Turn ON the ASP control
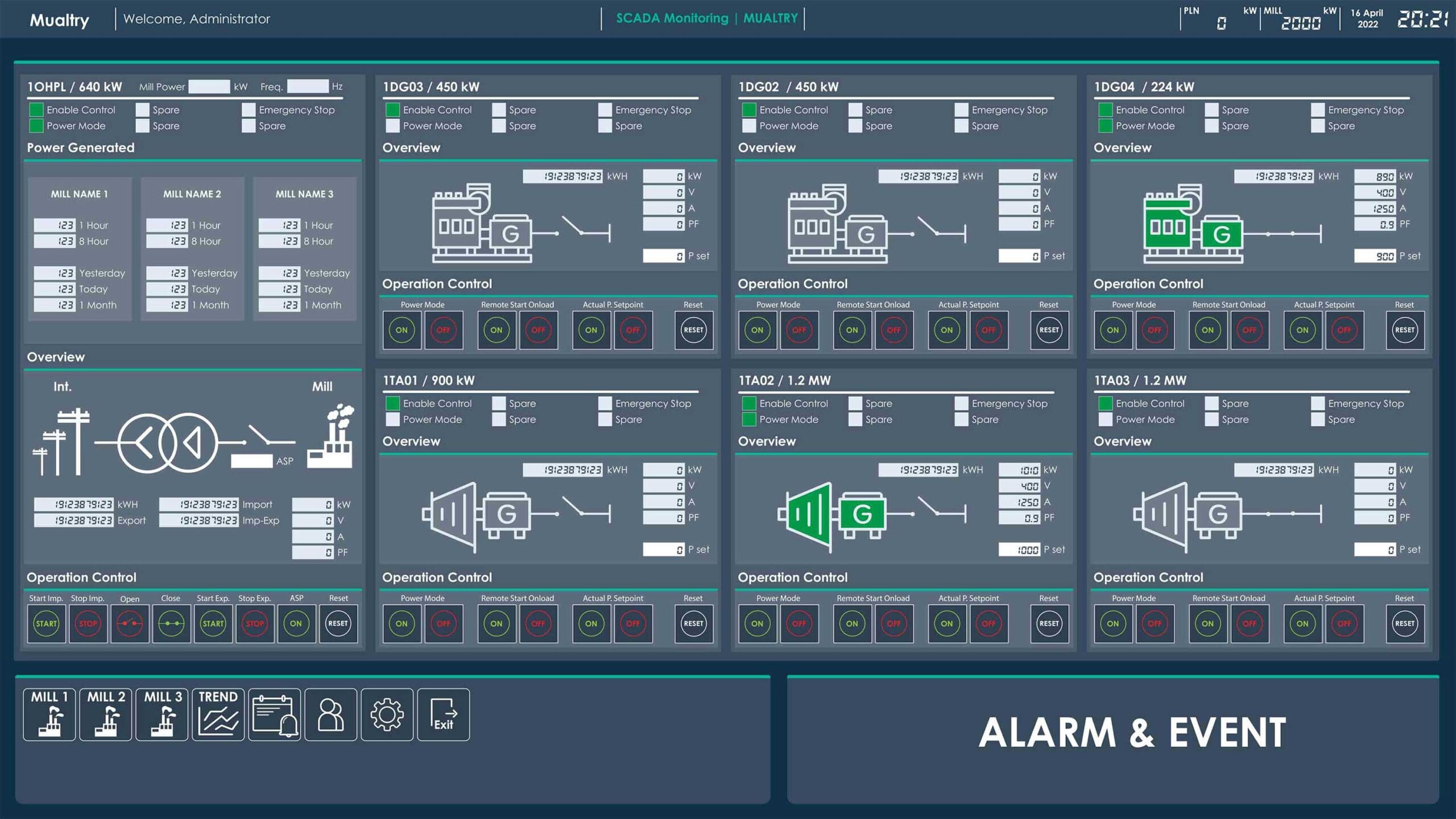The width and height of the screenshot is (1456, 819). click(296, 623)
